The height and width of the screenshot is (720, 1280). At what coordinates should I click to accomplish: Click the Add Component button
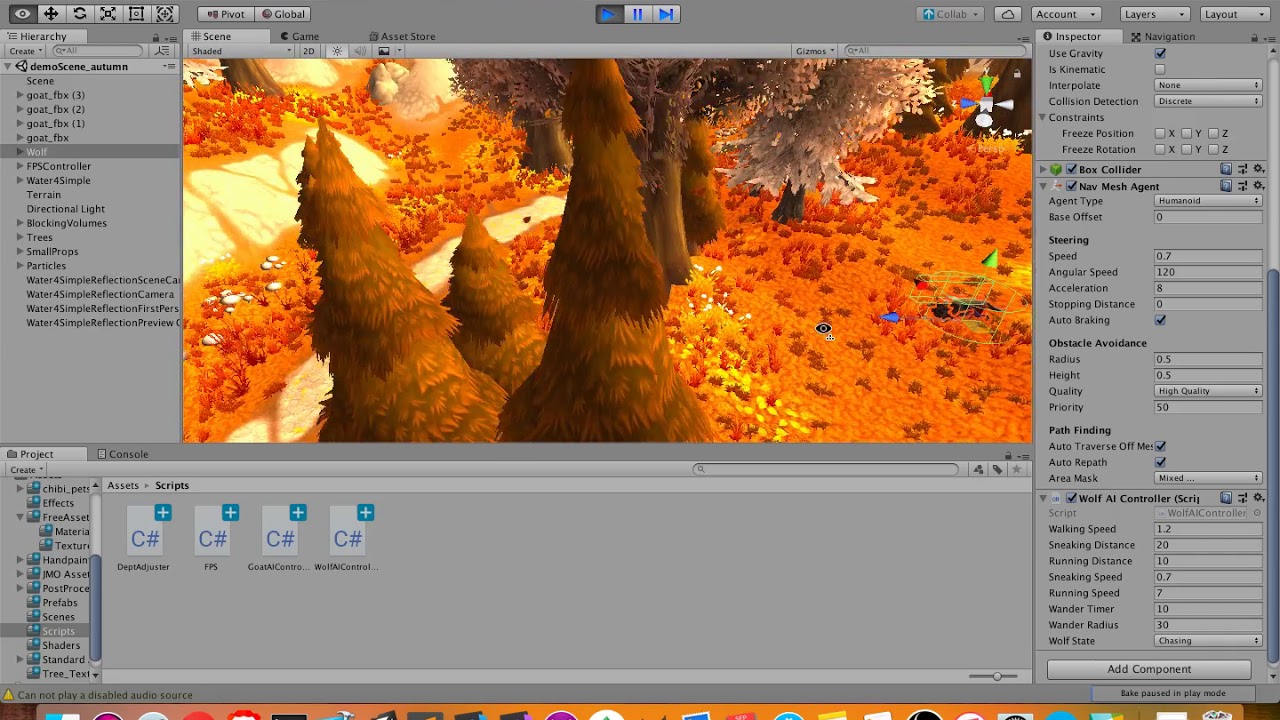click(x=1149, y=669)
